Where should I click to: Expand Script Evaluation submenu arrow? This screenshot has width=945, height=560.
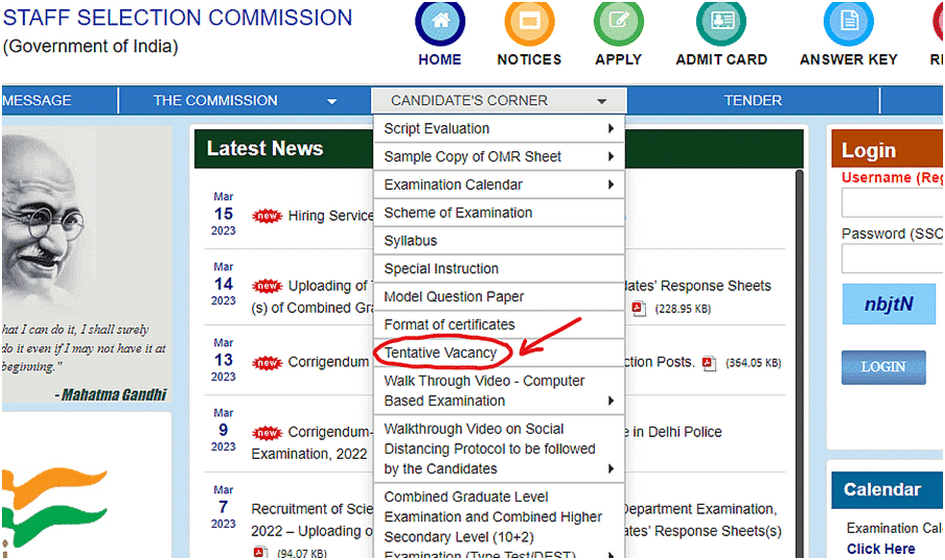(x=611, y=128)
